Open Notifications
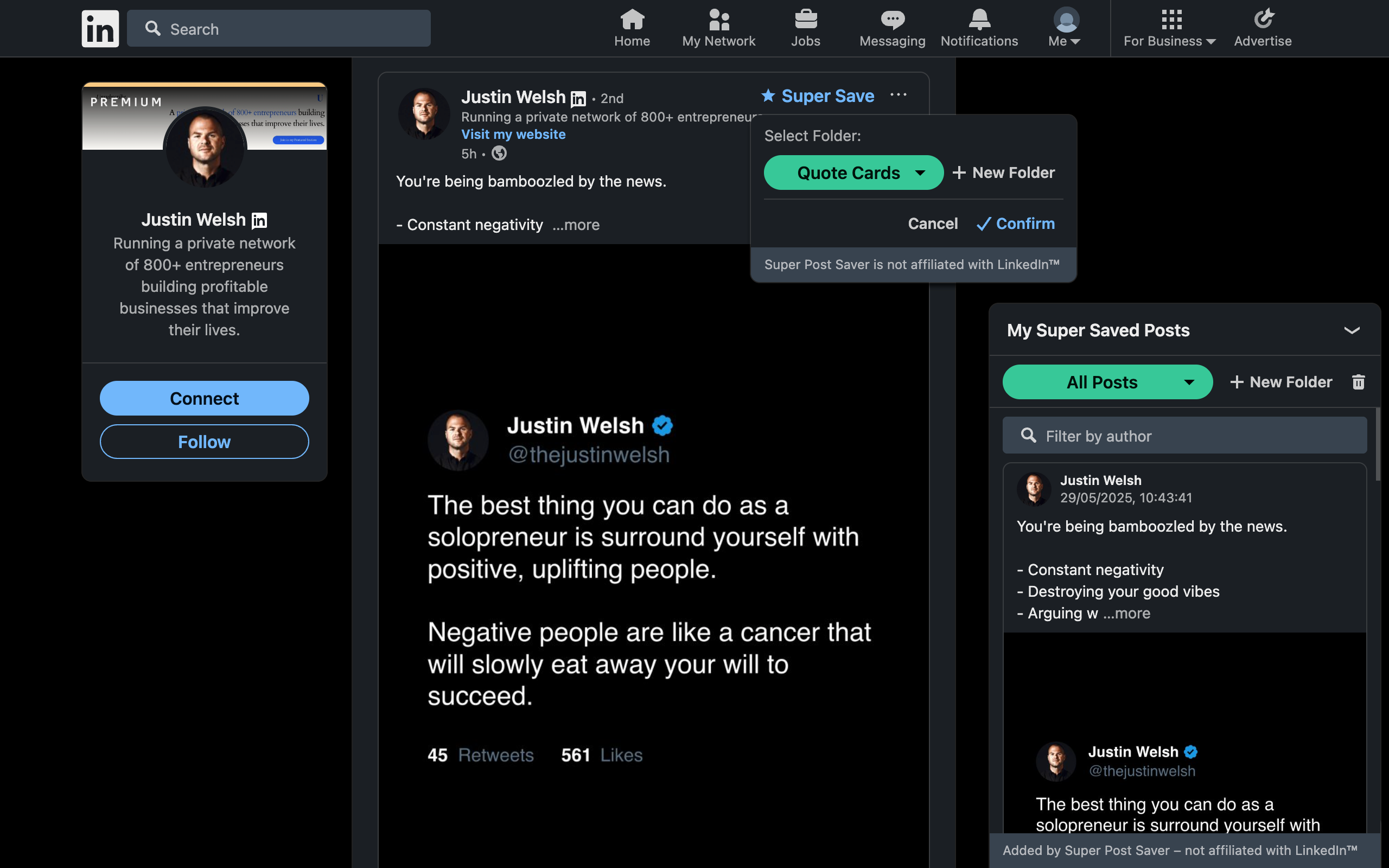This screenshot has height=868, width=1389. pos(979,28)
